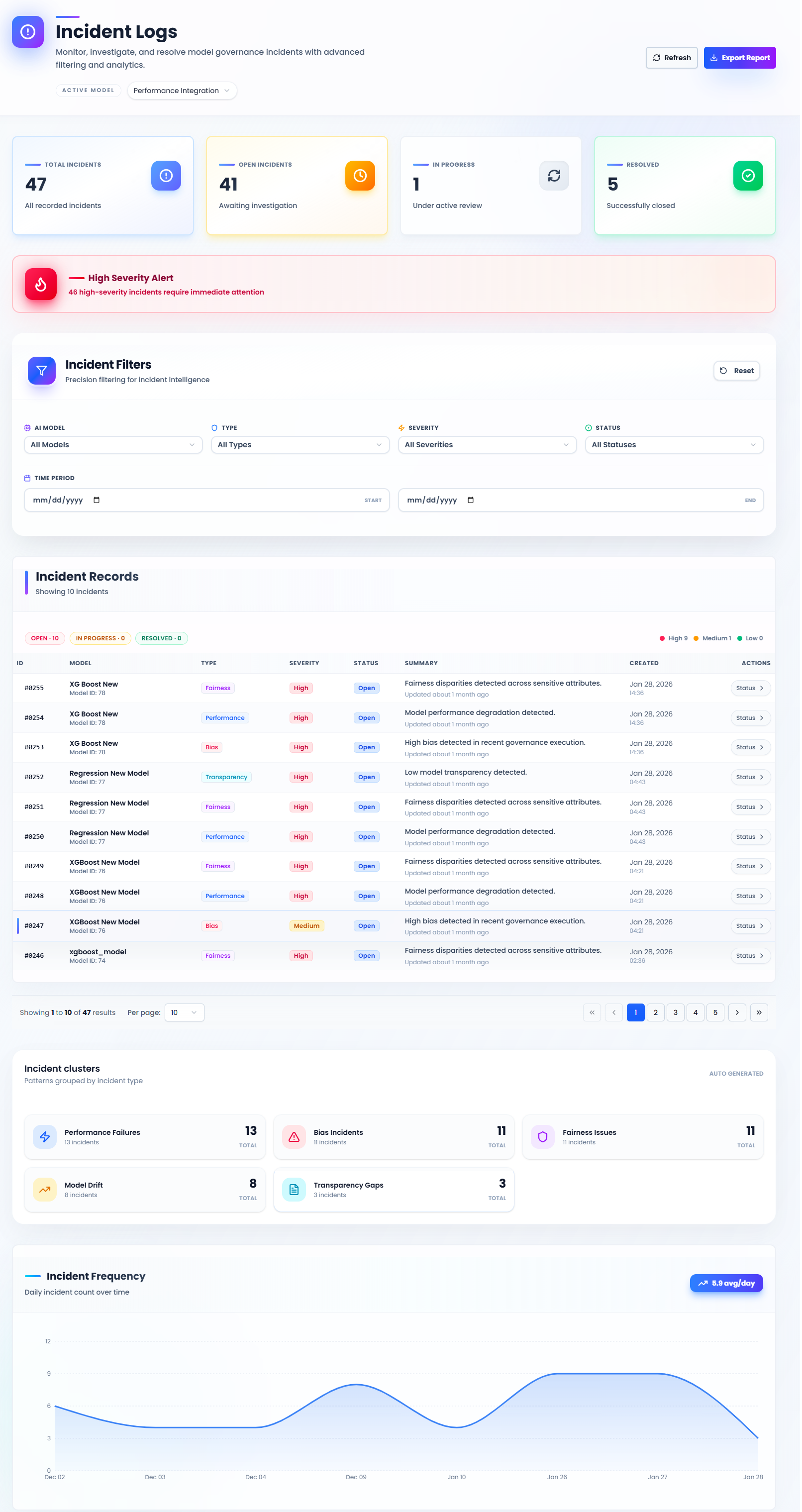Screen dimensions: 802x1512
Task: Click the Time Period calendar label icon
Action: pyautogui.click(x=27, y=478)
